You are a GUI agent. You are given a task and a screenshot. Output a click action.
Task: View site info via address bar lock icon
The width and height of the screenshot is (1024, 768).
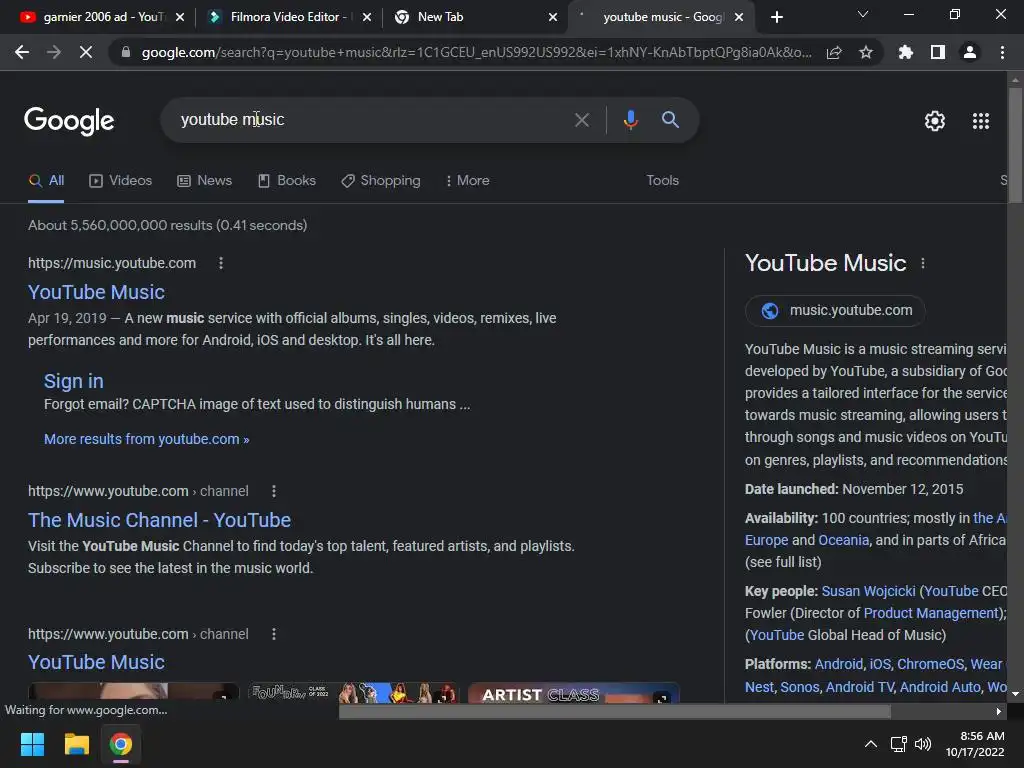tap(126, 52)
